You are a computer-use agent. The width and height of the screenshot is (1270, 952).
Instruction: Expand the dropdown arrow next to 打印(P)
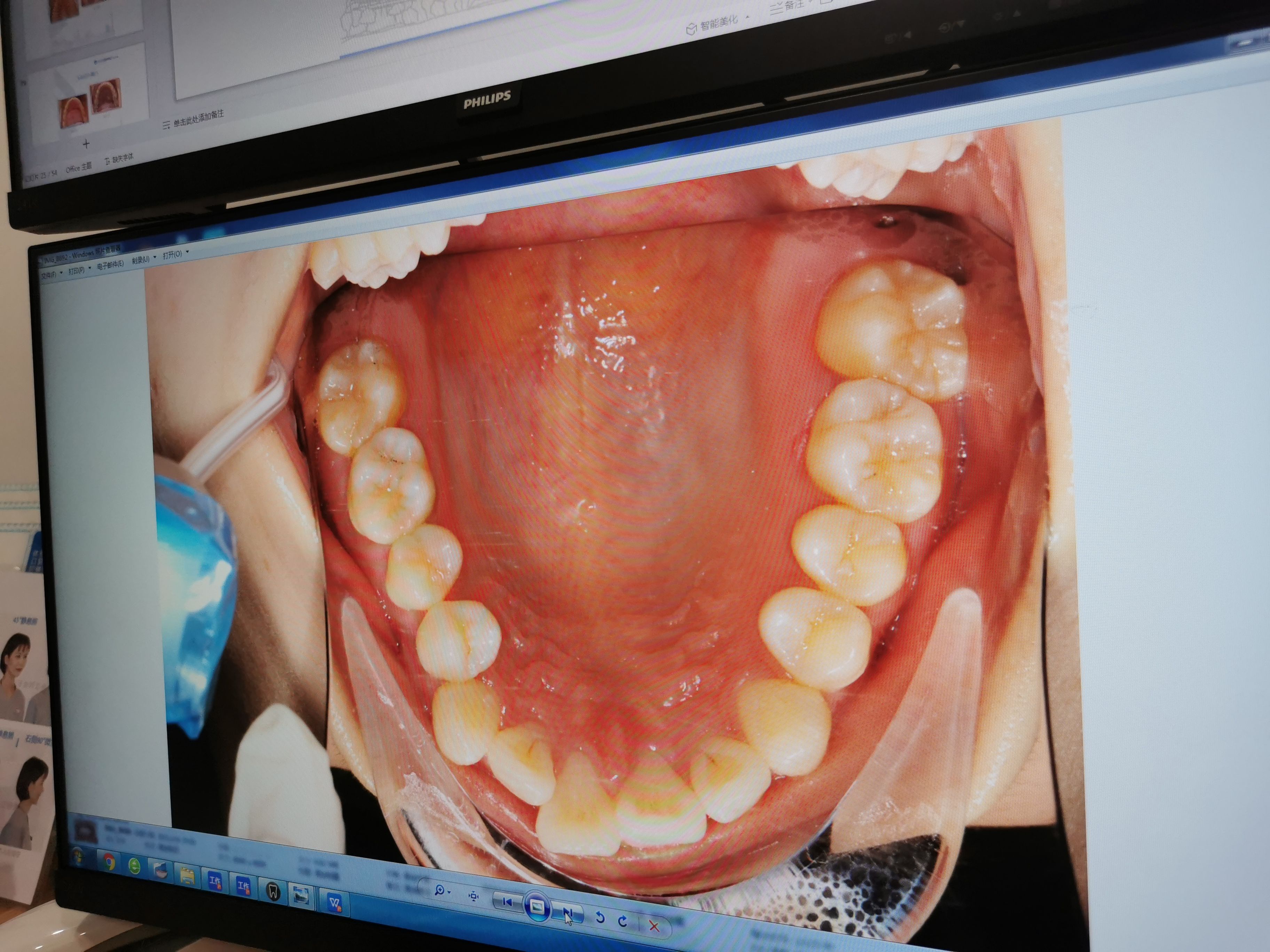[x=90, y=268]
